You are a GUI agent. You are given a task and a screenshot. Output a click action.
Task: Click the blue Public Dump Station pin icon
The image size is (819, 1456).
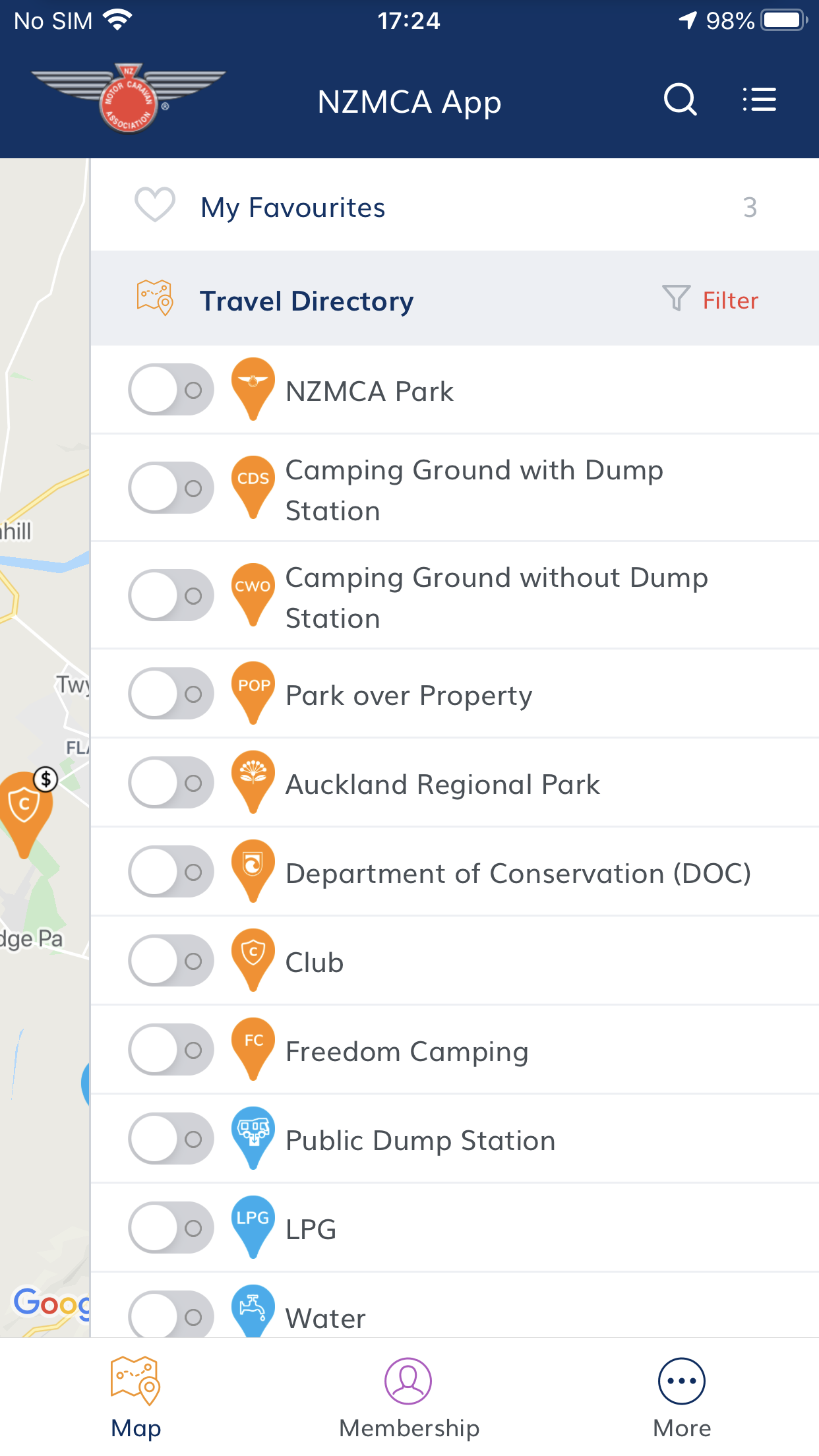(253, 1138)
